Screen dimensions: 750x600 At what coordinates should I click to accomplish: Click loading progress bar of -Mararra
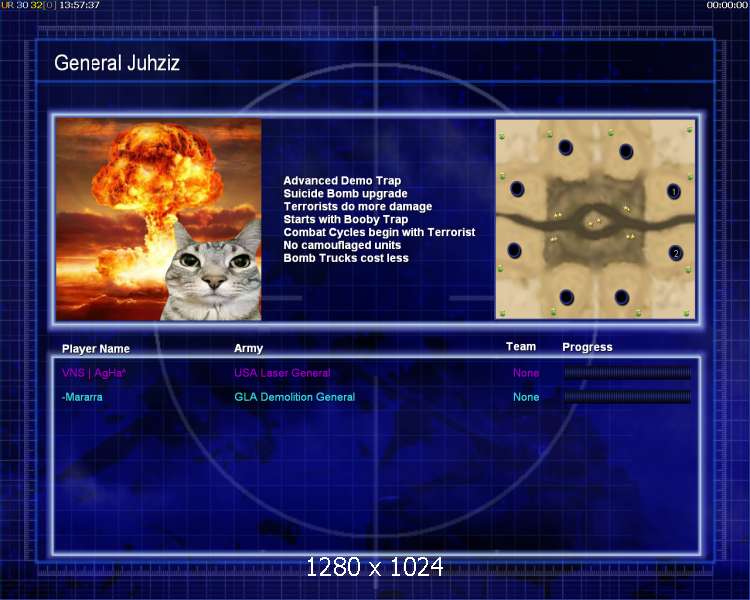pos(627,396)
